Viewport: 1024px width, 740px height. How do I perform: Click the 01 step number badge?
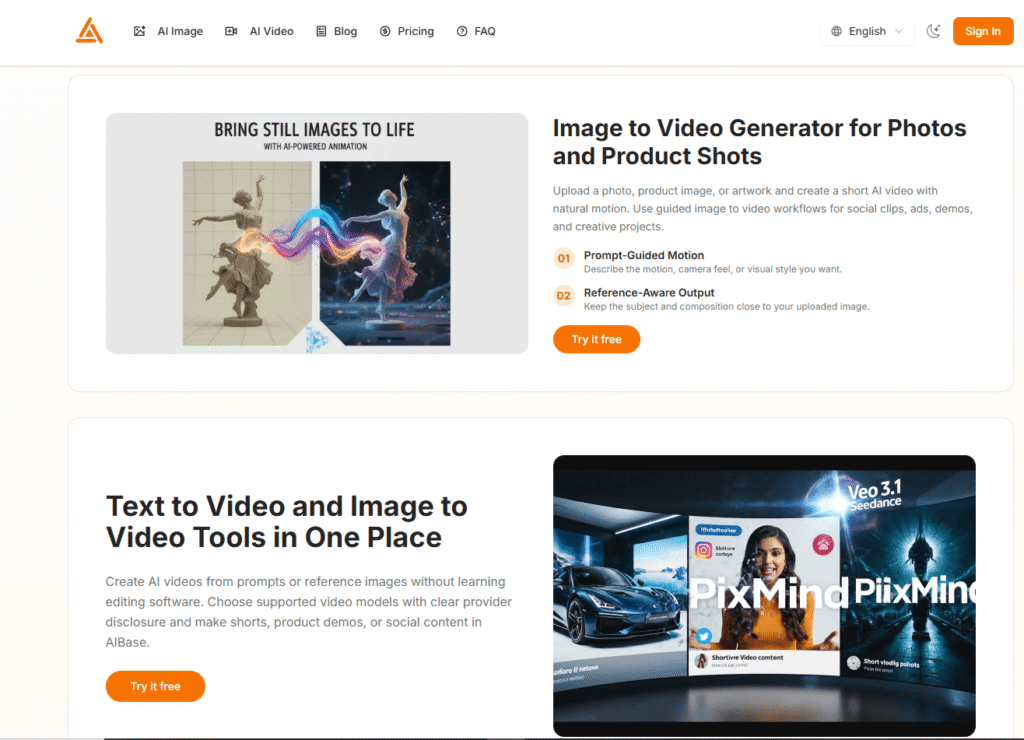[564, 259]
